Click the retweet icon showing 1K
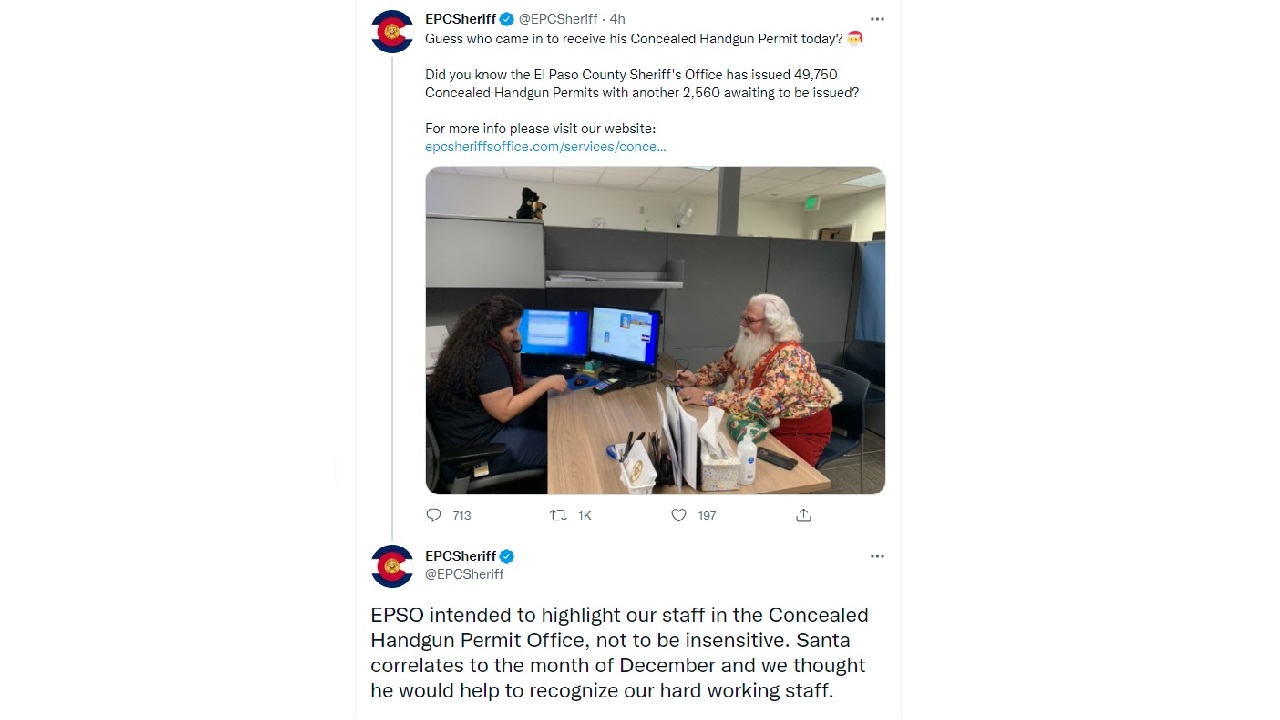 (558, 515)
